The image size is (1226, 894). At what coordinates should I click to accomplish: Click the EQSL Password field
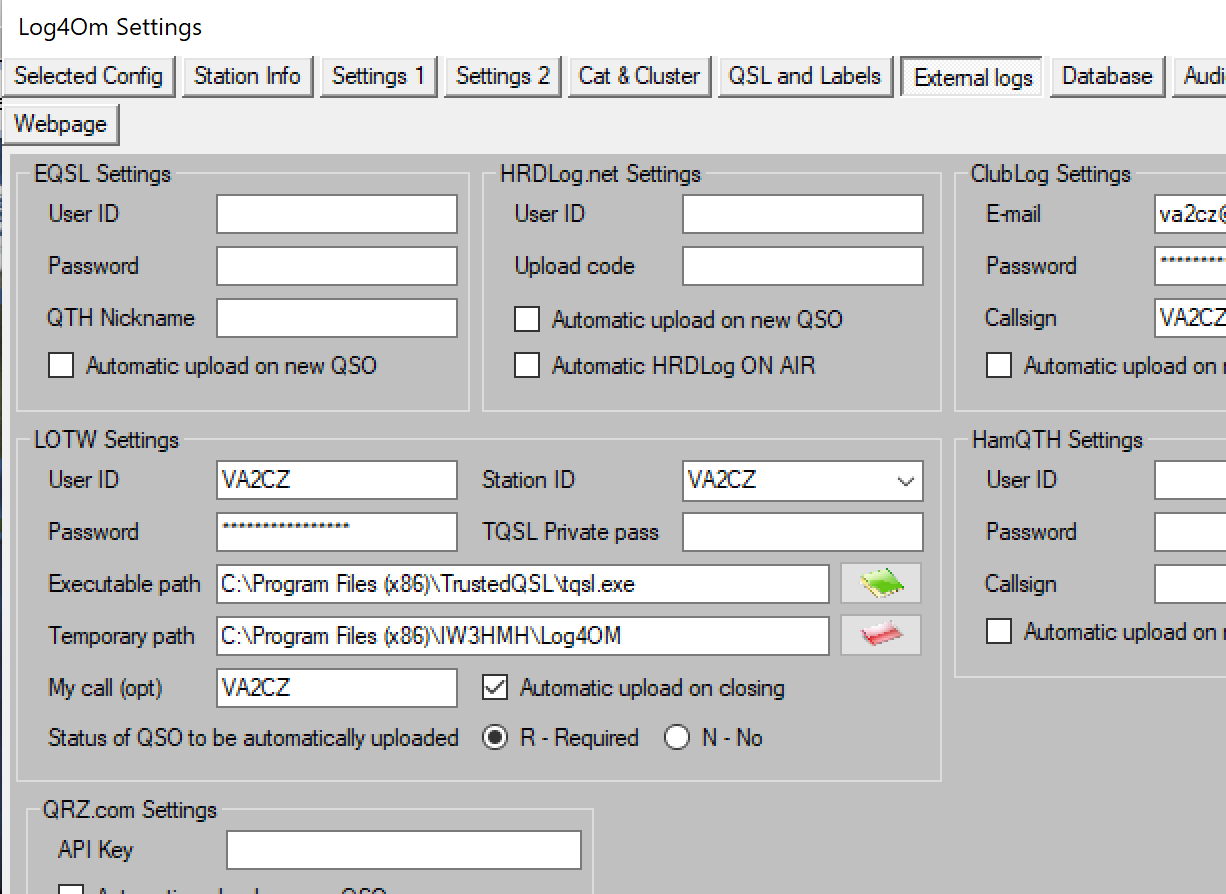coord(337,266)
